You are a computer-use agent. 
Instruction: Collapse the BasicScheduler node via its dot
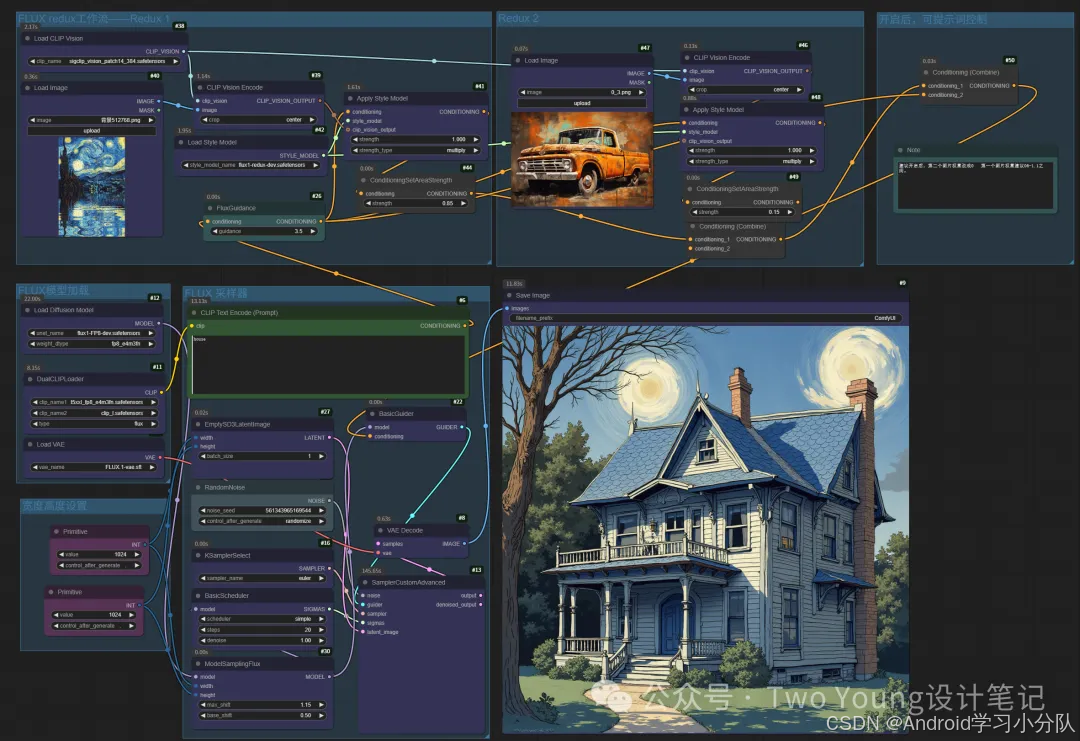click(x=198, y=596)
